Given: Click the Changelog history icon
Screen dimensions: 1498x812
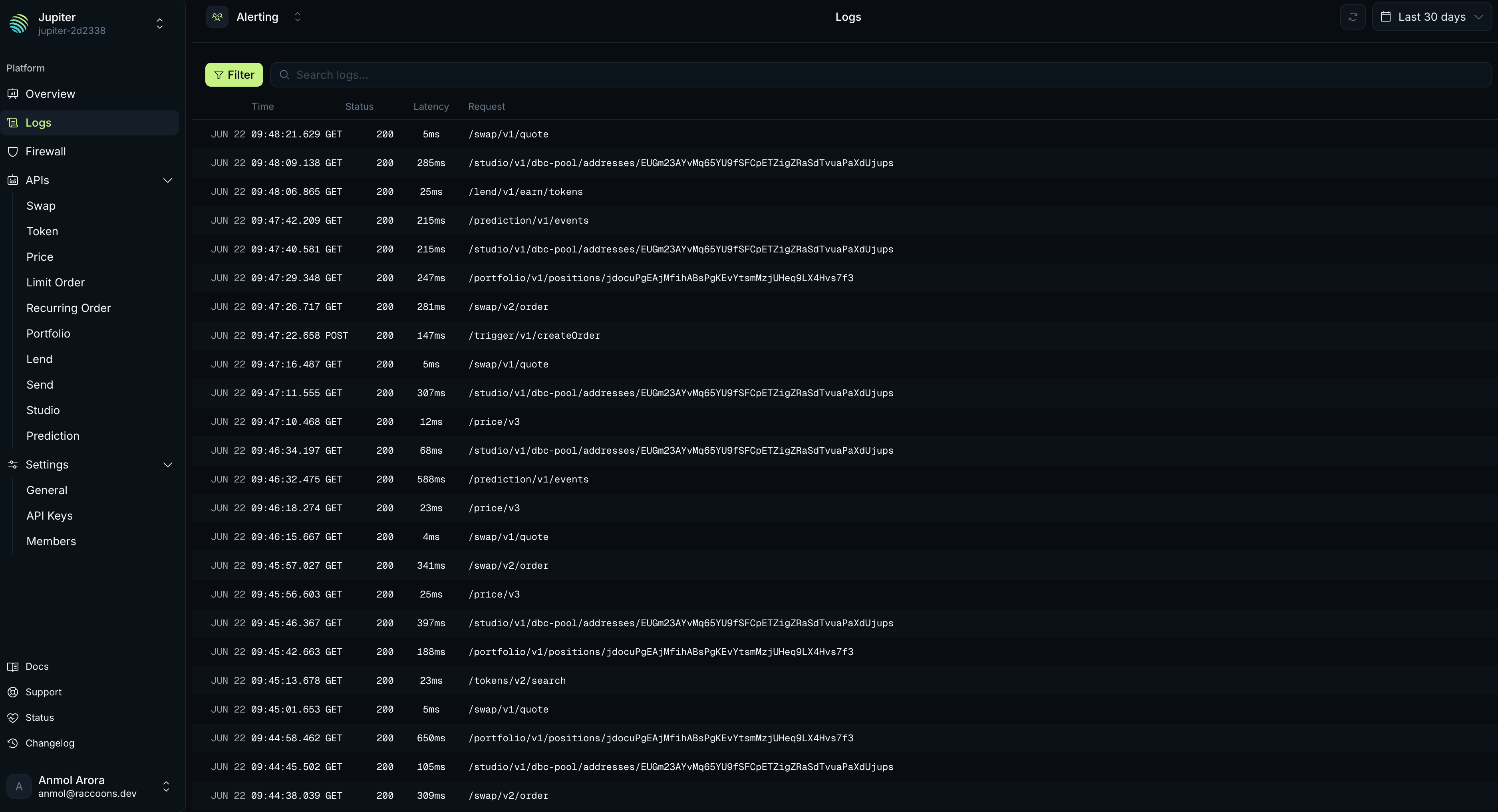Looking at the screenshot, I should [13, 743].
